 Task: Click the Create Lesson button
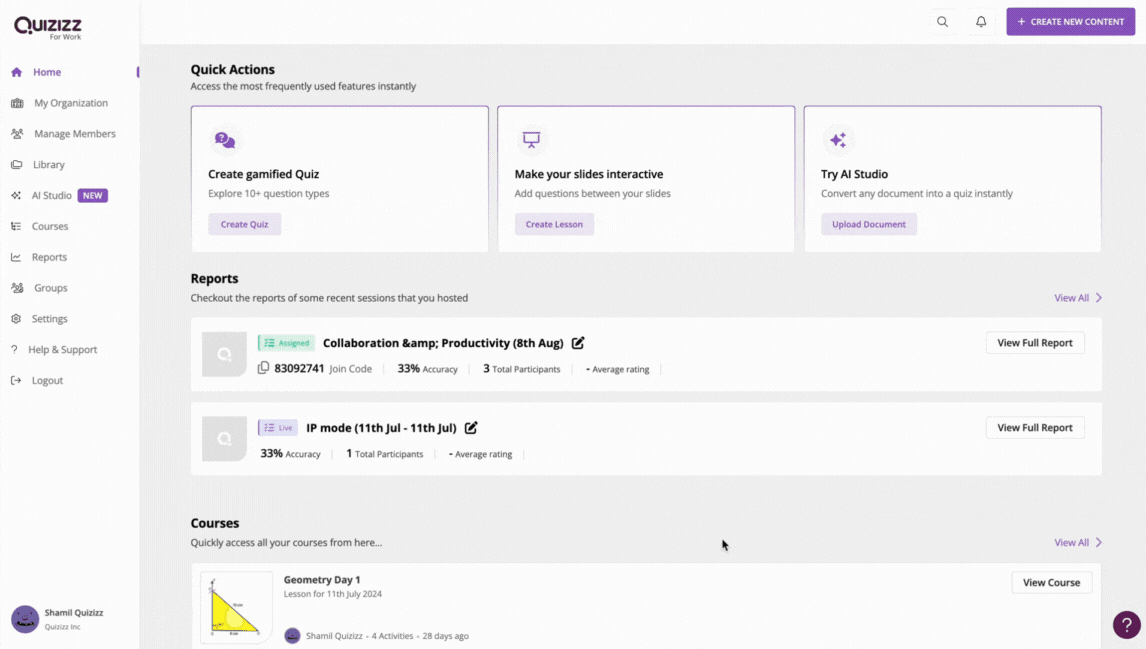point(554,224)
